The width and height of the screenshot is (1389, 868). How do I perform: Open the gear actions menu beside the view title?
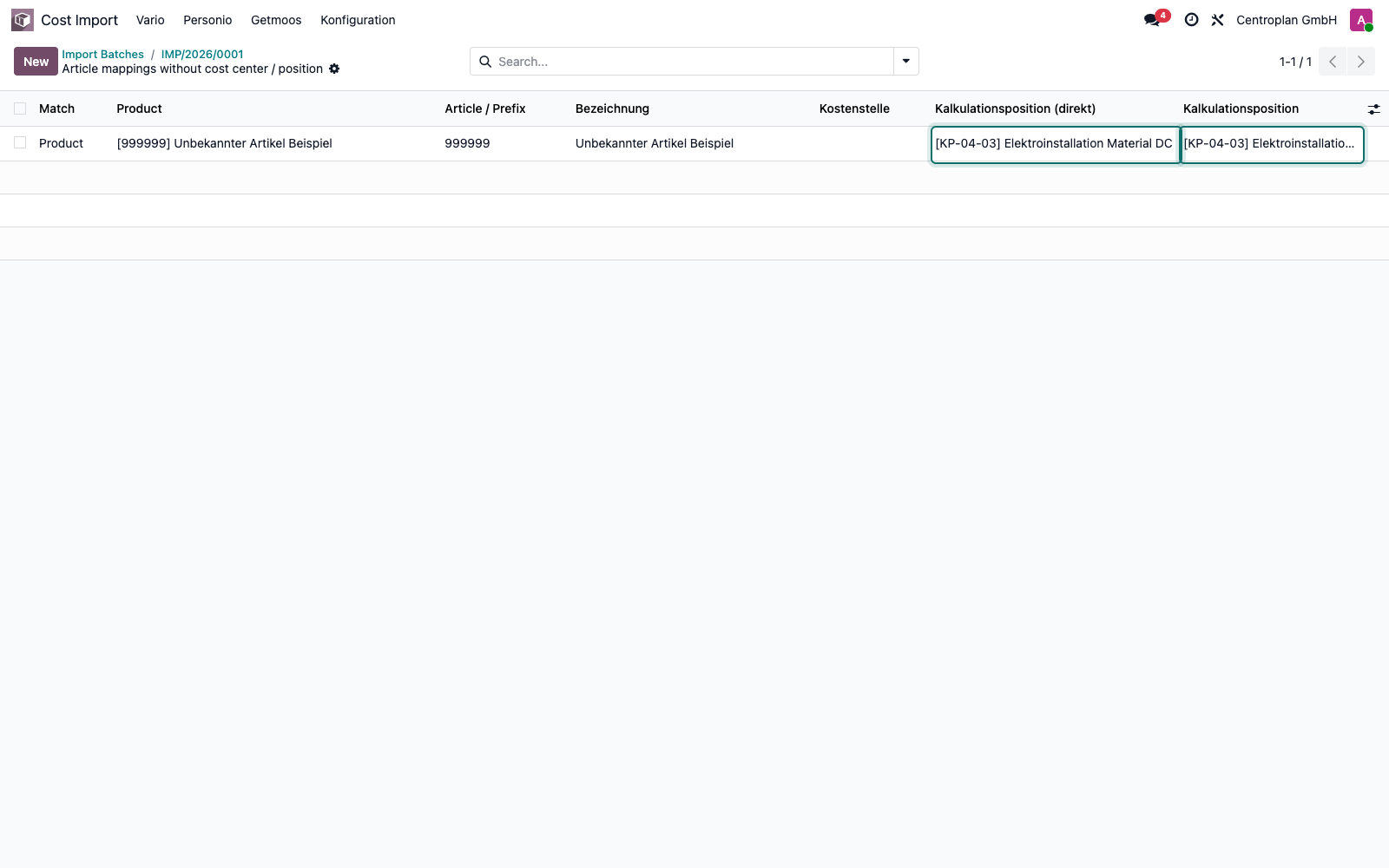[x=334, y=69]
